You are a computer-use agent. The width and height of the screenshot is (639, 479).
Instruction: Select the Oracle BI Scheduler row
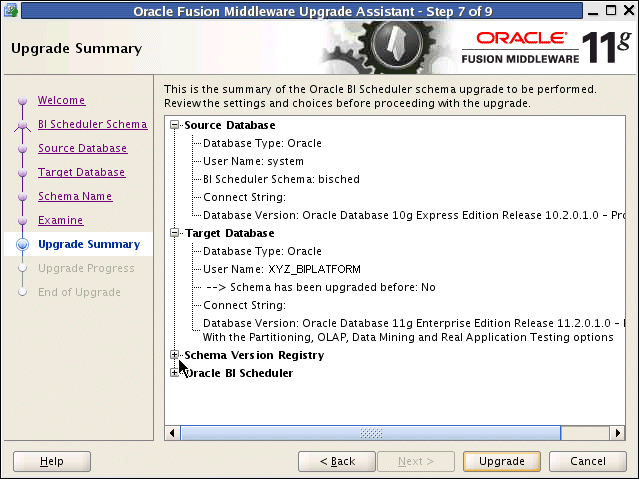pos(239,373)
